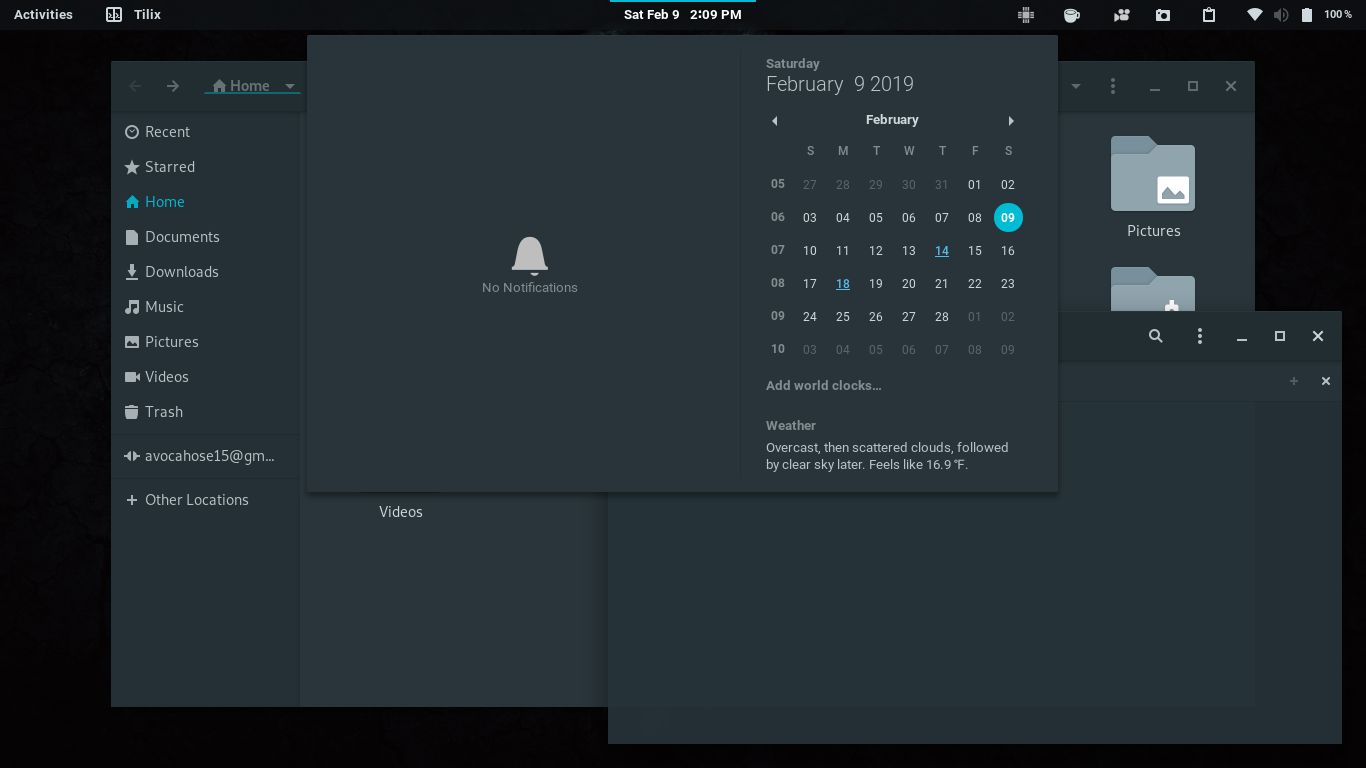The image size is (1366, 768).
Task: Open the clipboard manager tray icon
Action: [x=1209, y=14]
